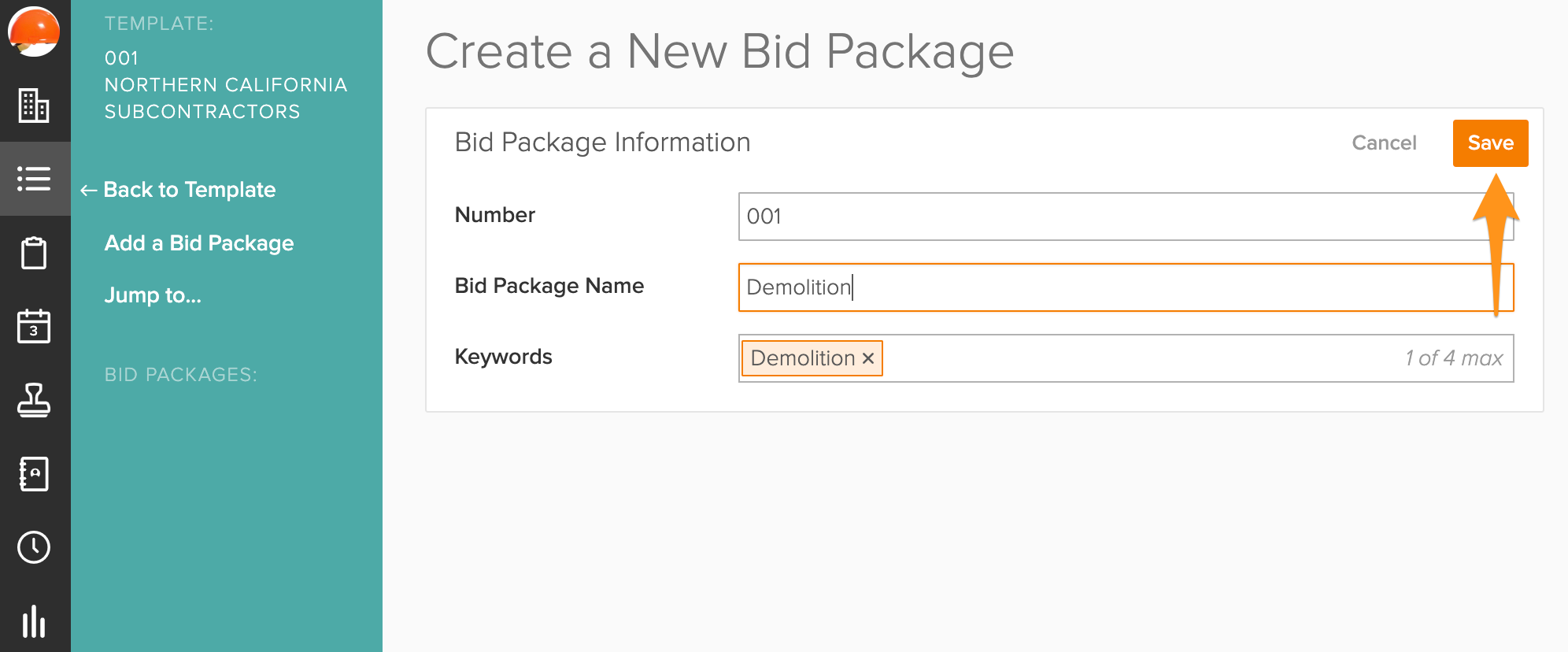Screen dimensions: 1568x652
Task: Select the list icon in sidebar
Action: [x=34, y=179]
